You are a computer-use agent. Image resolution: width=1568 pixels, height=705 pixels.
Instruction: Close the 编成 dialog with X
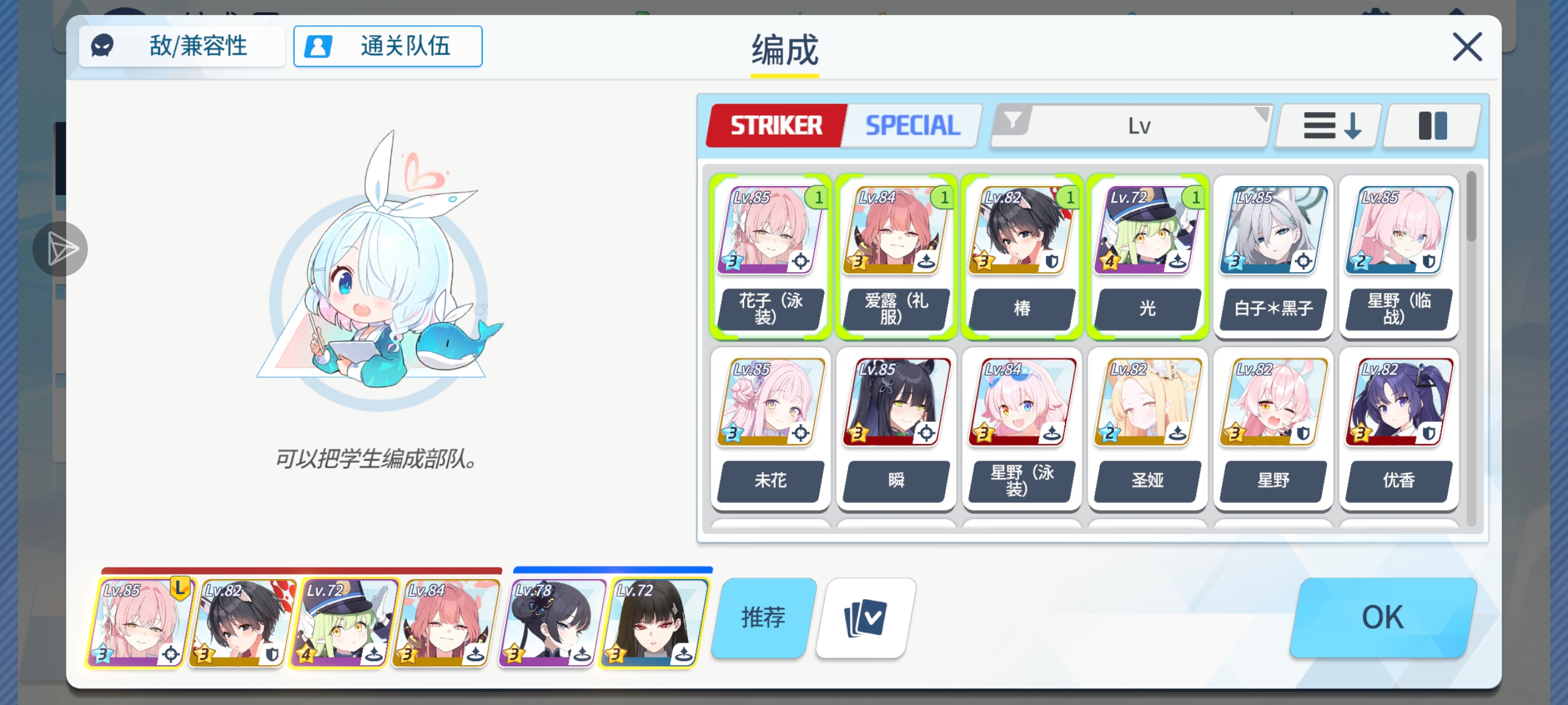pos(1467,47)
